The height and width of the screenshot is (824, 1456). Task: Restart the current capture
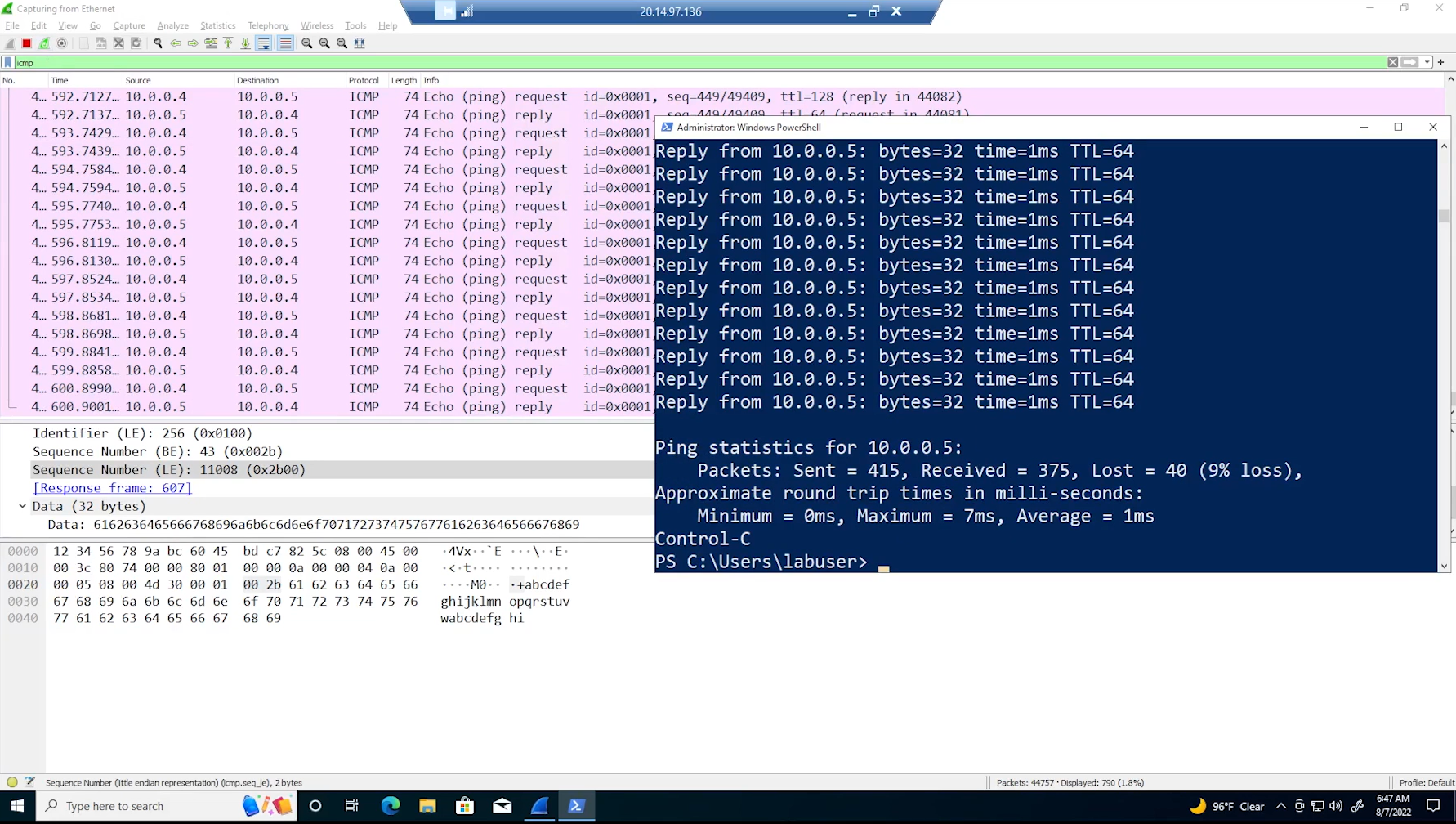[x=44, y=43]
